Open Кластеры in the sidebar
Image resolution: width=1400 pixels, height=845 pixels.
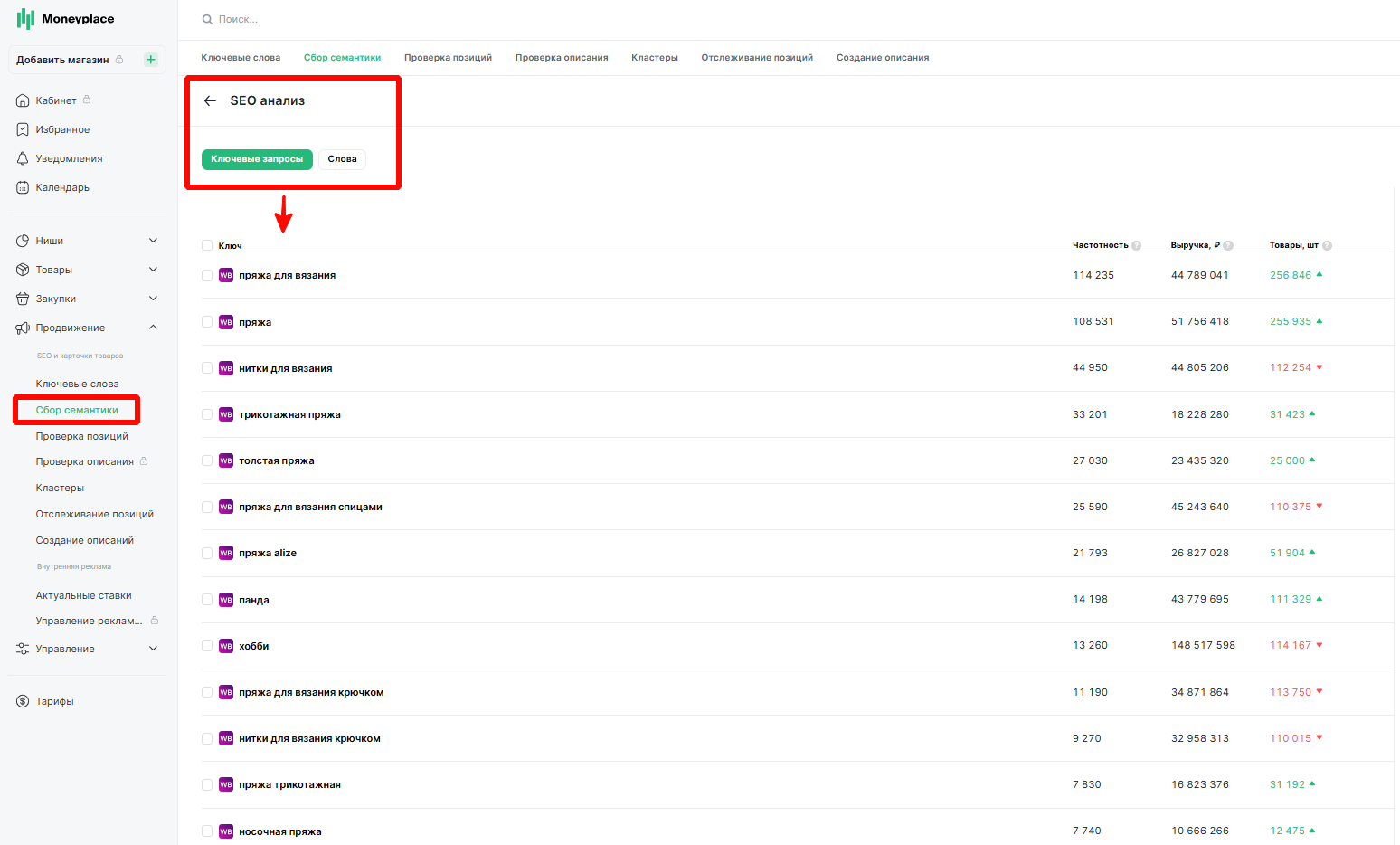(60, 488)
